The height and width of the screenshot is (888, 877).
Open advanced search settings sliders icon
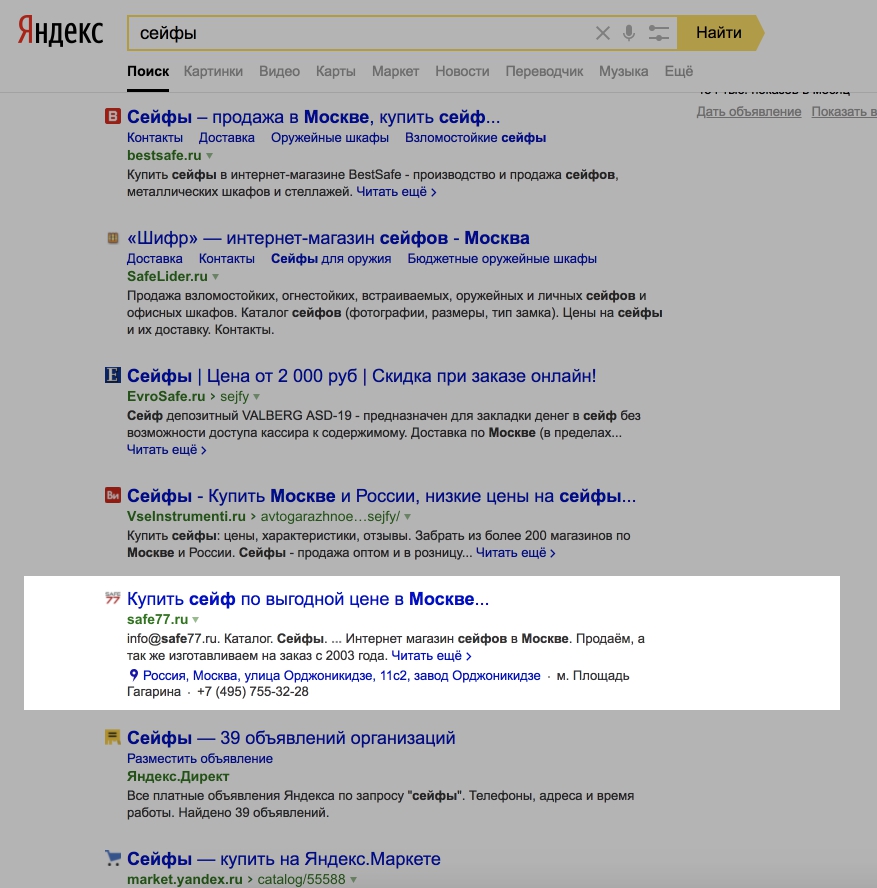[658, 33]
